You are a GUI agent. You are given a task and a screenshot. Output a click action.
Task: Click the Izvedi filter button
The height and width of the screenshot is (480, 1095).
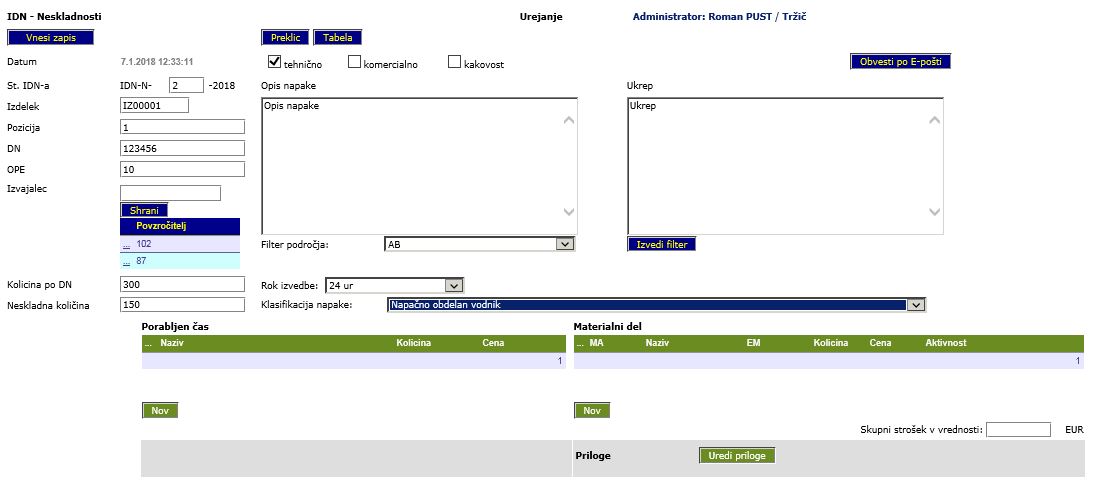click(661, 244)
